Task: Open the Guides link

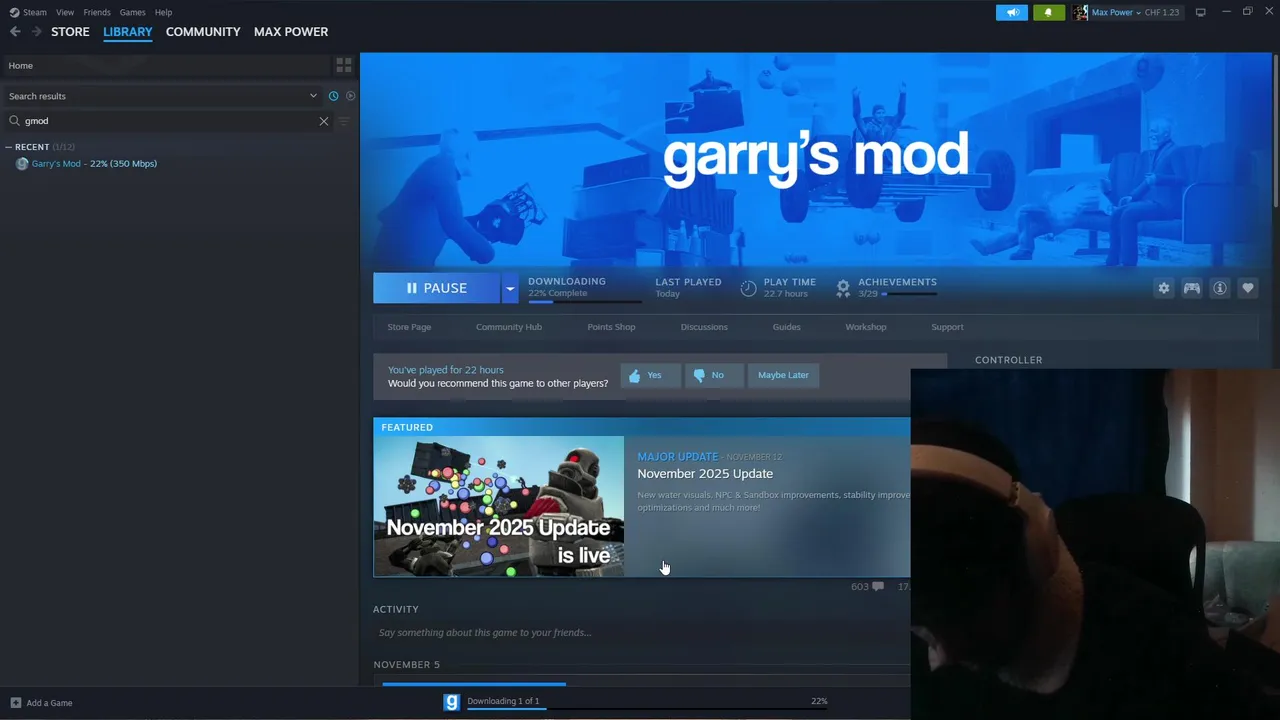Action: (786, 327)
